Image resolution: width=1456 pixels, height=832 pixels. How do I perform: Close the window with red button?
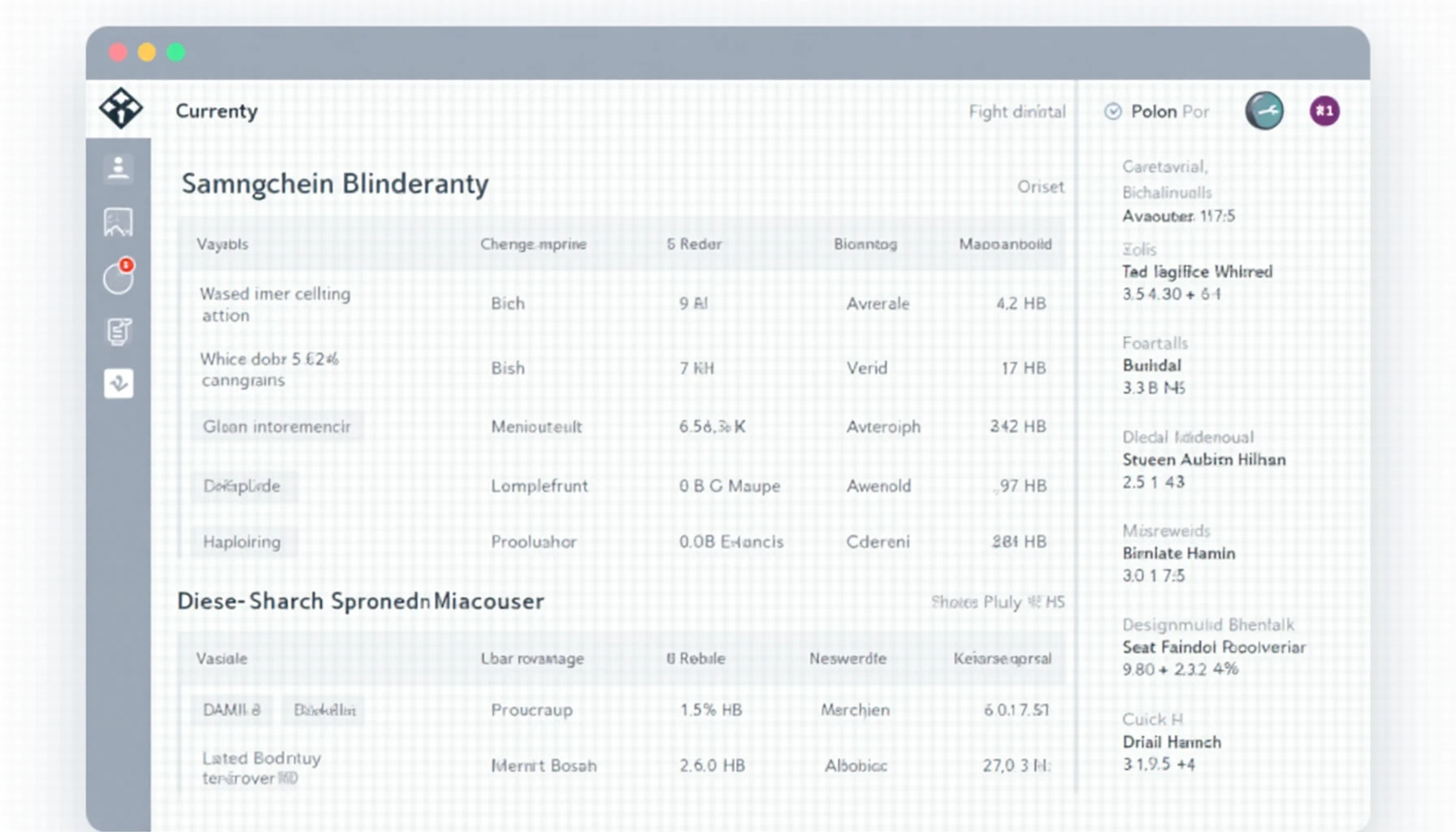[118, 53]
